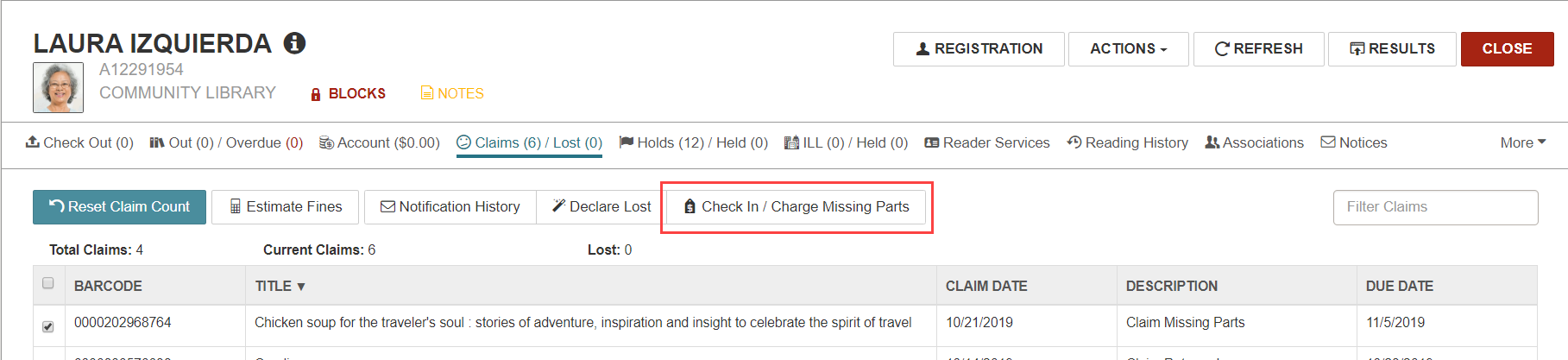The width and height of the screenshot is (1568, 360).
Task: Open the Reading History tab
Action: pos(1127,142)
